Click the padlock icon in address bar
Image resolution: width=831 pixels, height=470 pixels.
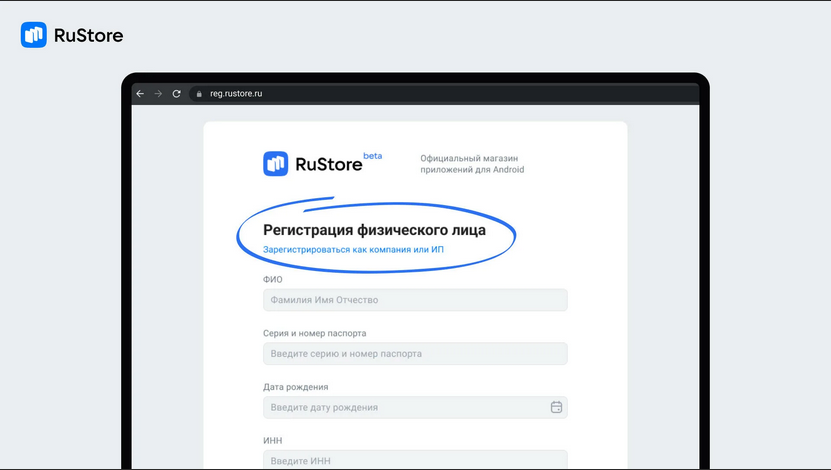click(x=199, y=94)
